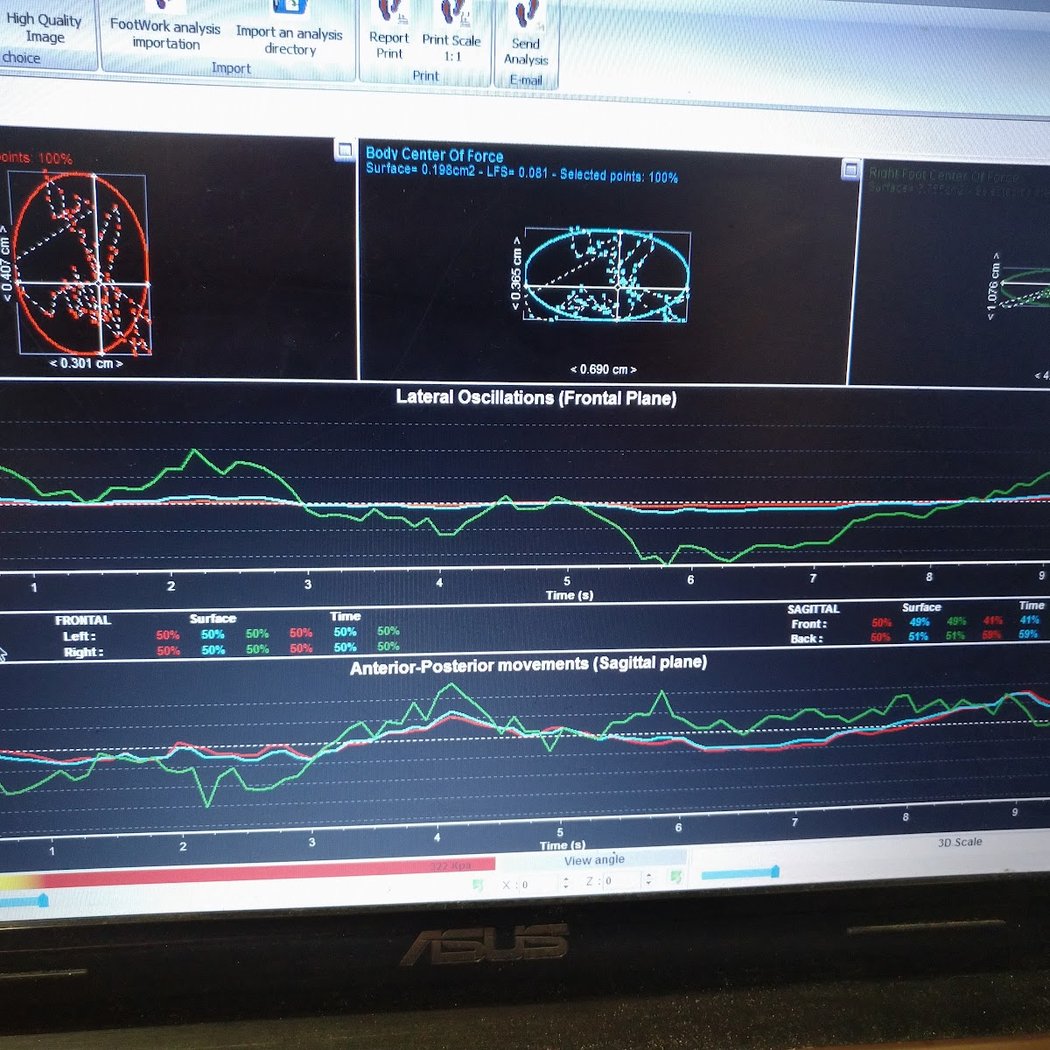Click the Anterior-Posterior movements (Sagittal plane) title
This screenshot has width=1050, height=1050.
click(x=528, y=665)
